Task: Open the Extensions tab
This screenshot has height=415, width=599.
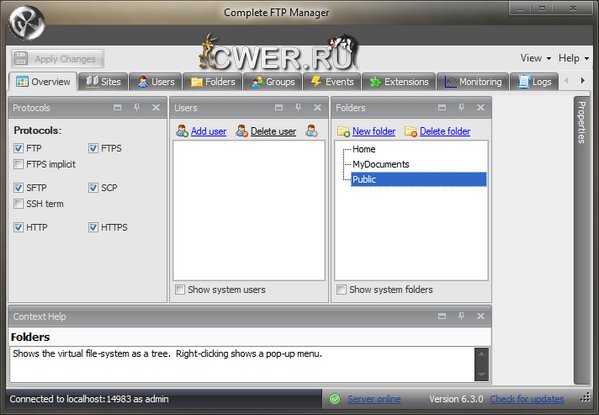Action: [x=399, y=81]
